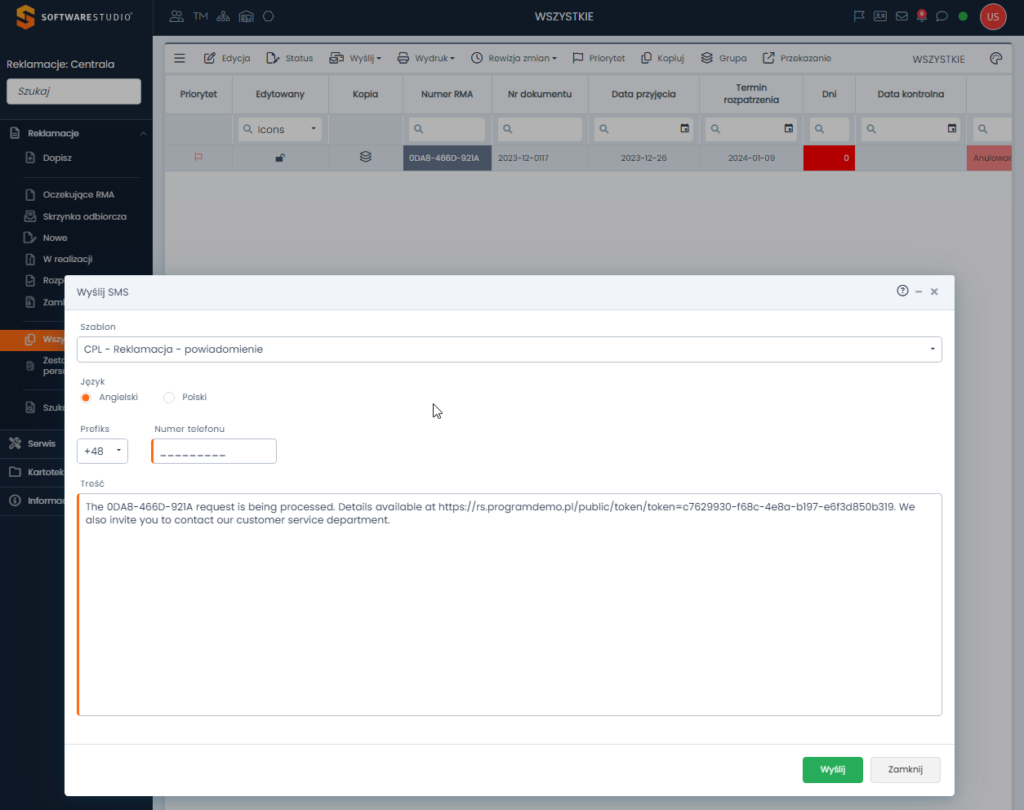Open the +48 prefix dropdown
Viewport: 1024px width, 810px height.
(x=104, y=451)
